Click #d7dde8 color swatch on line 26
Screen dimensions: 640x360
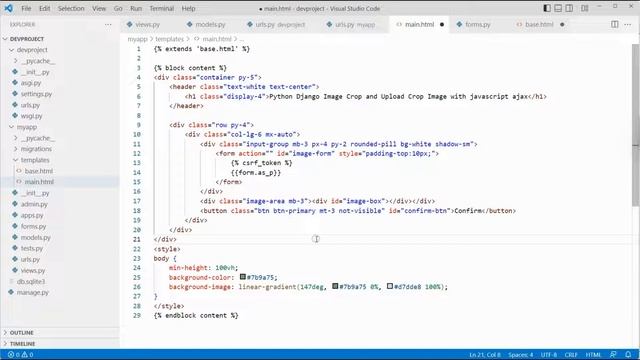click(390, 286)
